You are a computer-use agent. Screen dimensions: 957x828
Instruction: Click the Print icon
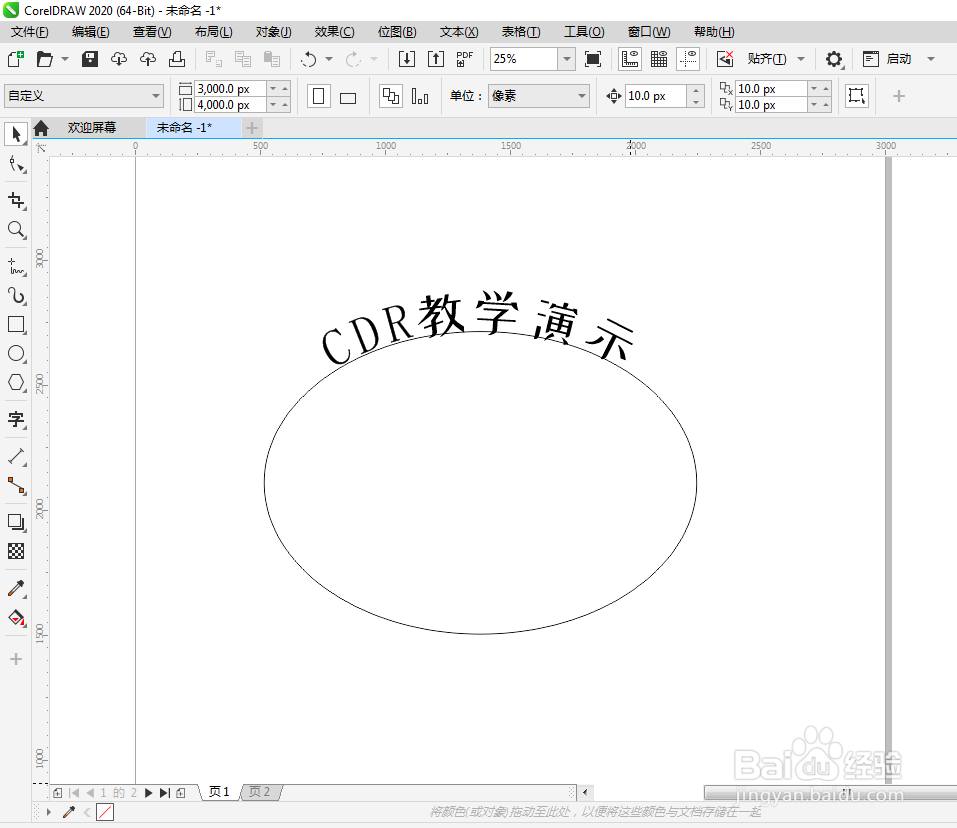click(177, 59)
